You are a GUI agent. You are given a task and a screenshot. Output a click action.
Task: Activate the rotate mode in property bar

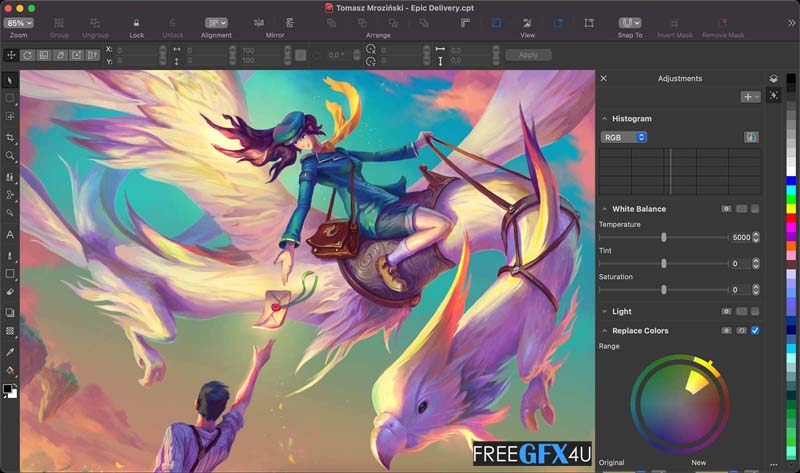(x=28, y=55)
